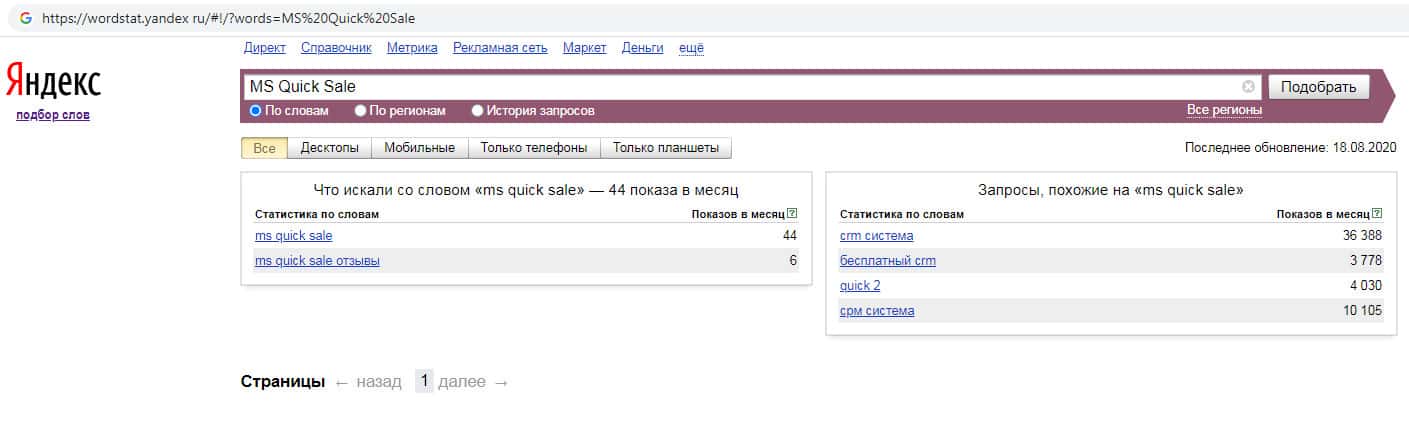Click the 'Подобрать' button

click(x=1319, y=87)
